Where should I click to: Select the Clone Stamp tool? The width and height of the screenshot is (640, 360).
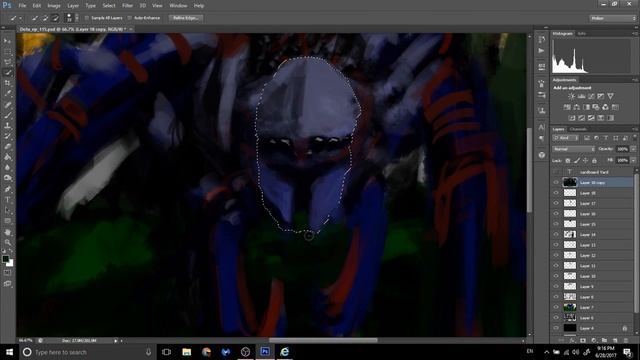coord(7,126)
